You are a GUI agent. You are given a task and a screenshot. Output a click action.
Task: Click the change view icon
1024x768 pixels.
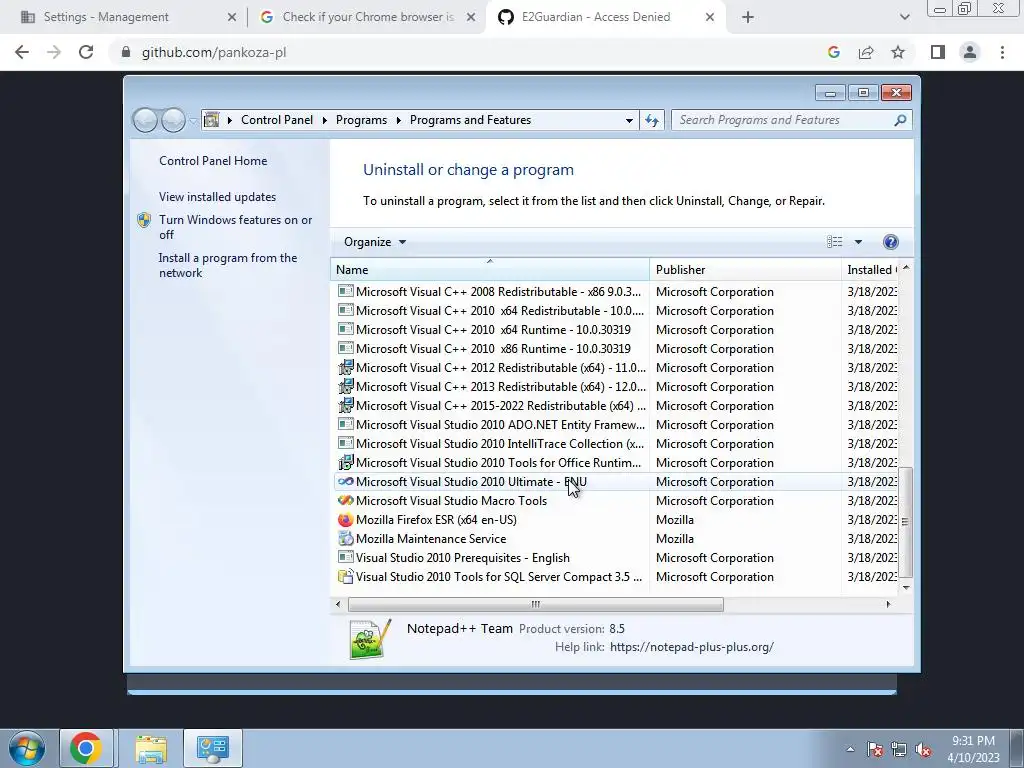coord(835,242)
